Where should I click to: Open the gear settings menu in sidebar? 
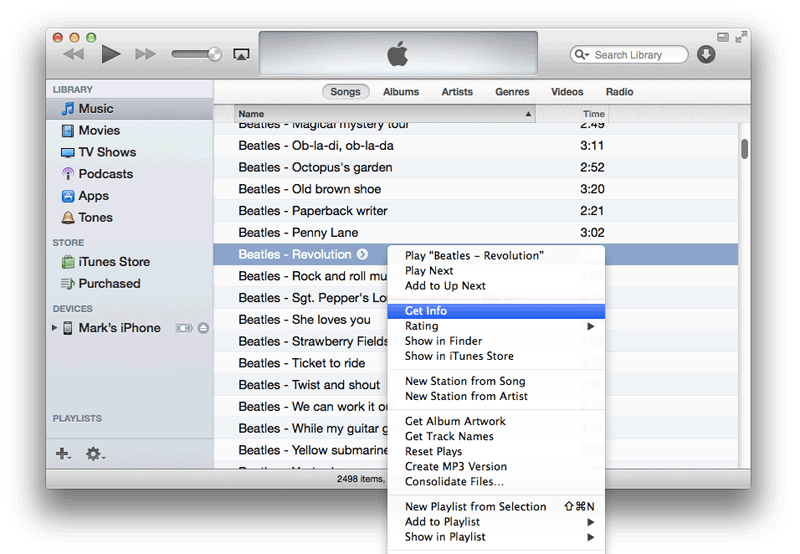tap(94, 454)
